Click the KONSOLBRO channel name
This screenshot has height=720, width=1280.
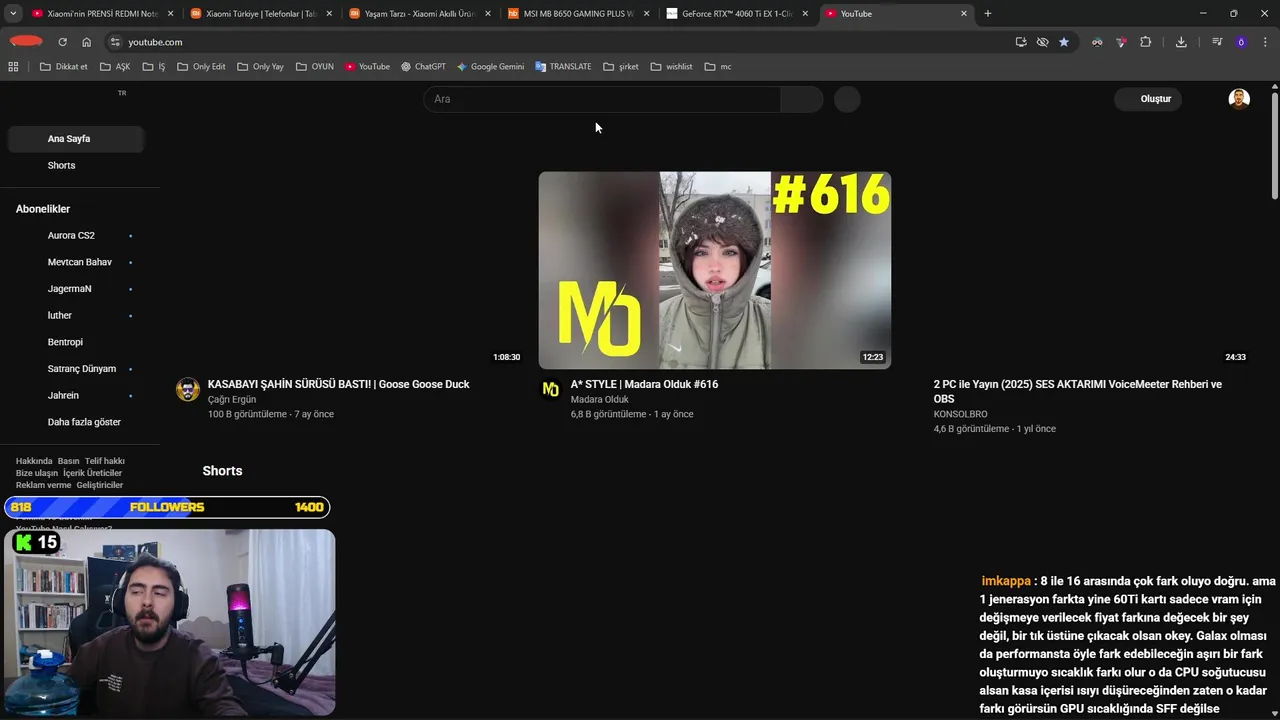(x=960, y=414)
